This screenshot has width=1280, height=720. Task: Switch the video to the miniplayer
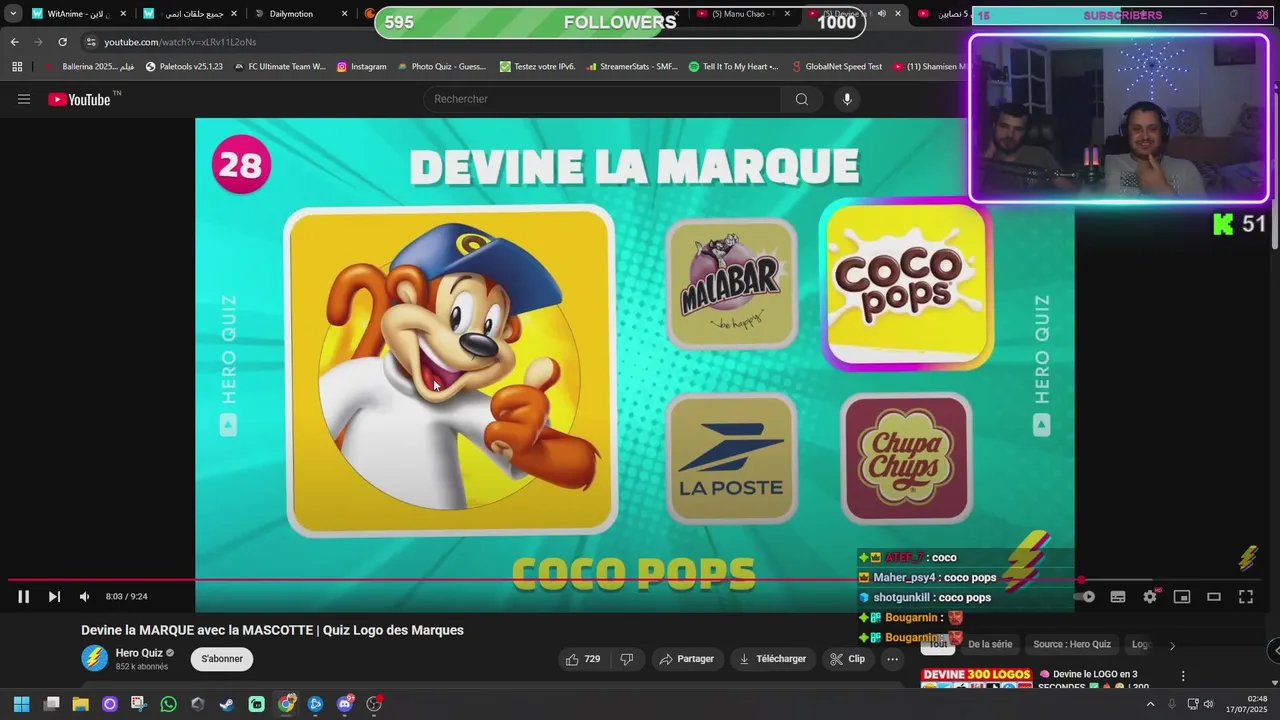pyautogui.click(x=1182, y=597)
